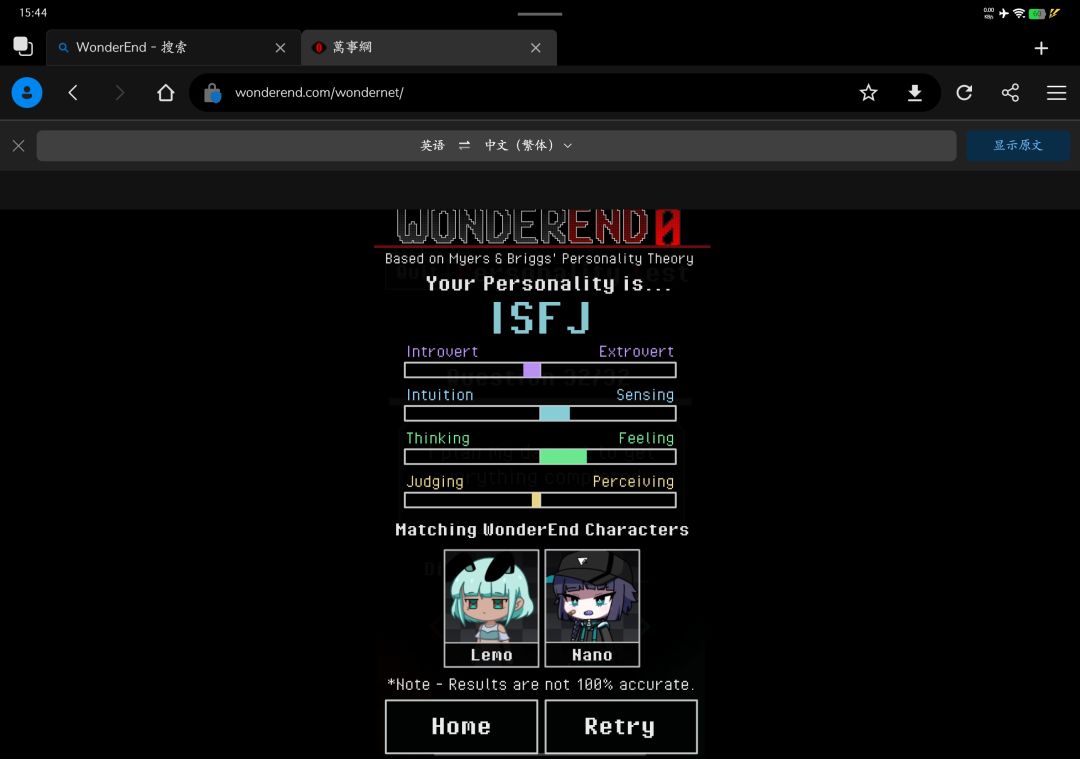The width and height of the screenshot is (1080, 759).
Task: Open a new browser tab
Action: click(x=1041, y=48)
